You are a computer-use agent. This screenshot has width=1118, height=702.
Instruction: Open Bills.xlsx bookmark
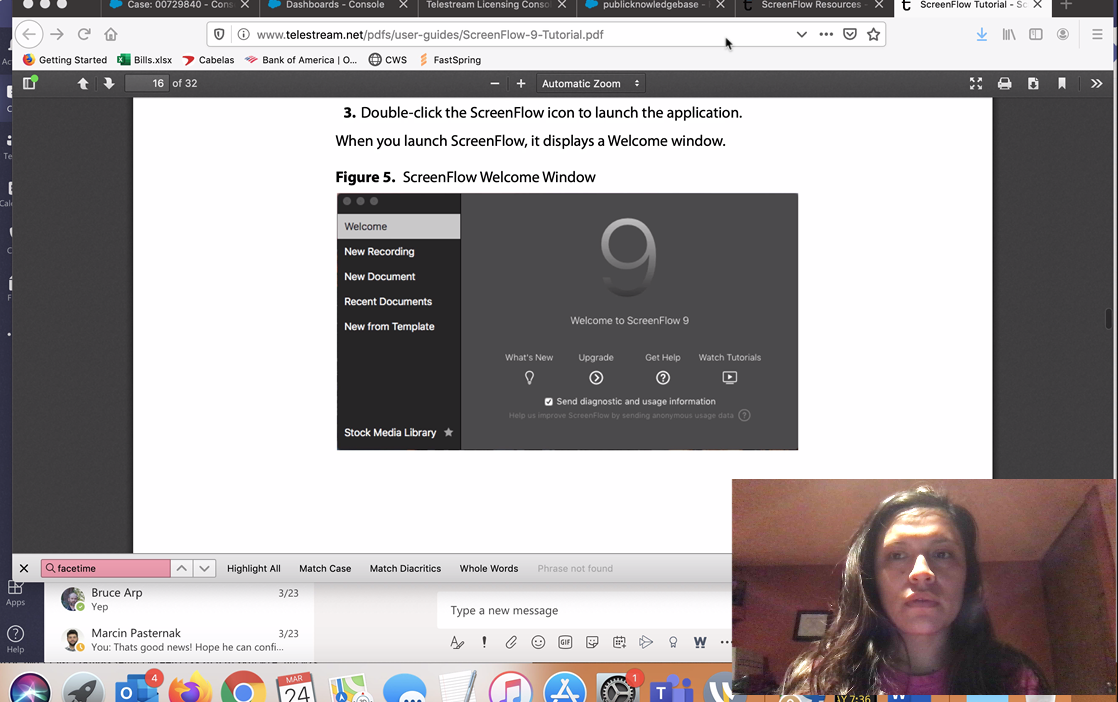coord(145,60)
